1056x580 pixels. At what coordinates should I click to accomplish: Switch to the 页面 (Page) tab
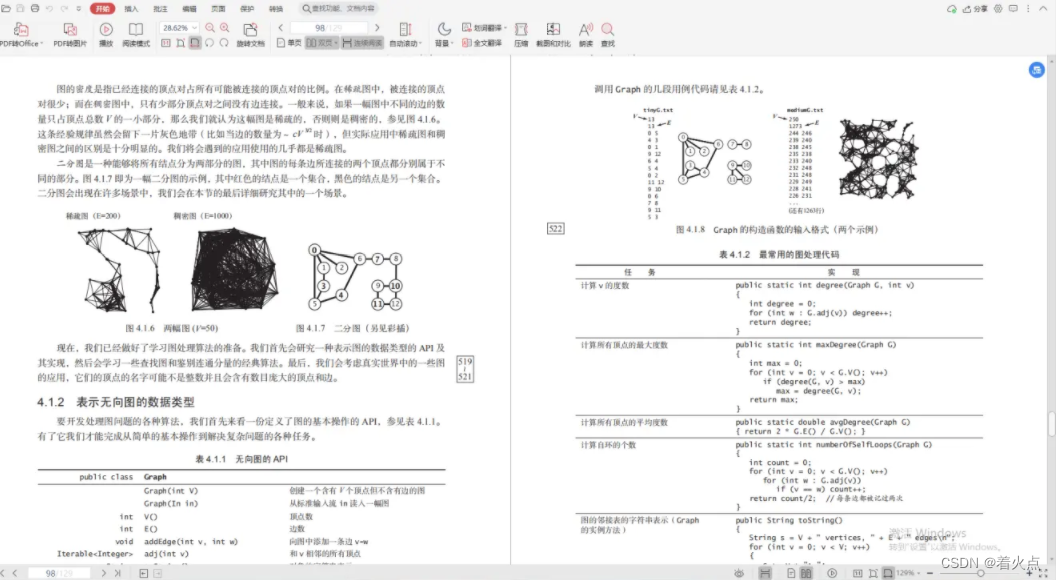point(218,9)
